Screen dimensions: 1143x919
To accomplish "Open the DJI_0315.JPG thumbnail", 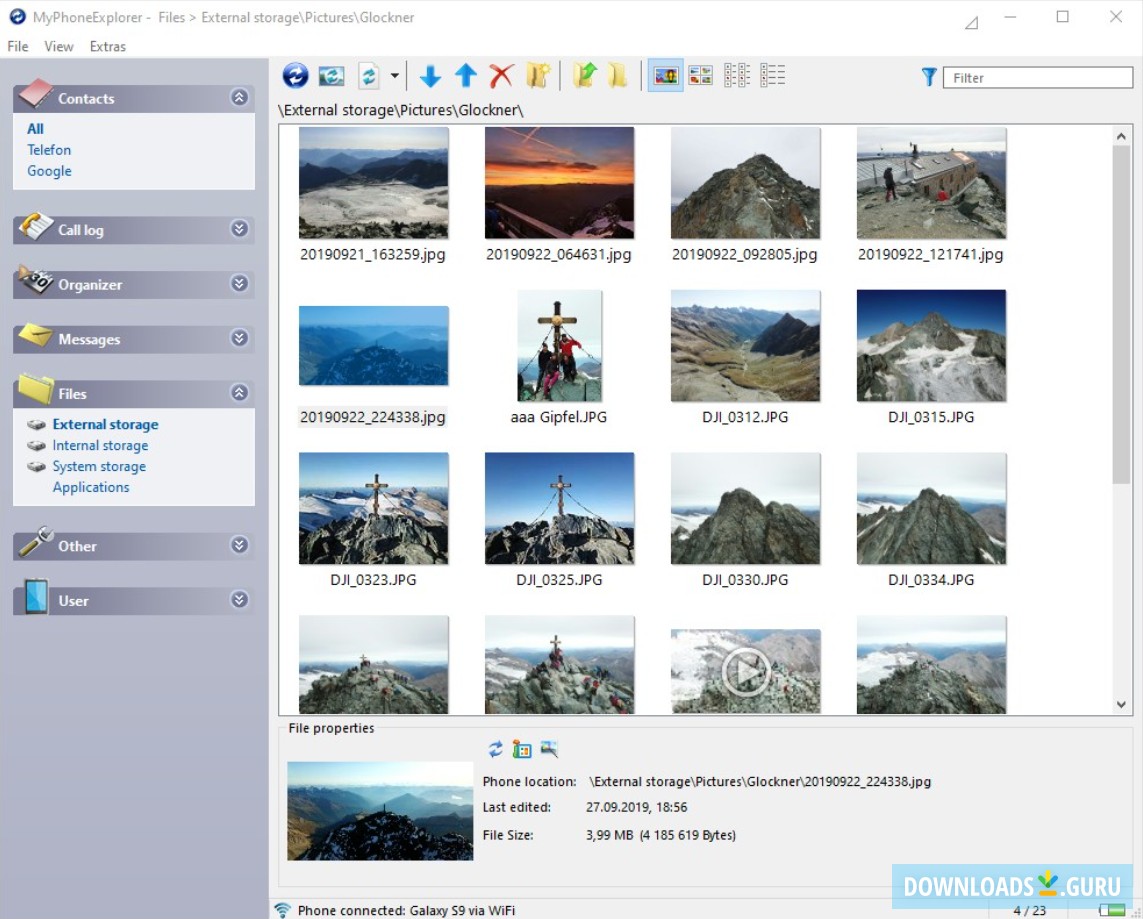I will click(931, 345).
